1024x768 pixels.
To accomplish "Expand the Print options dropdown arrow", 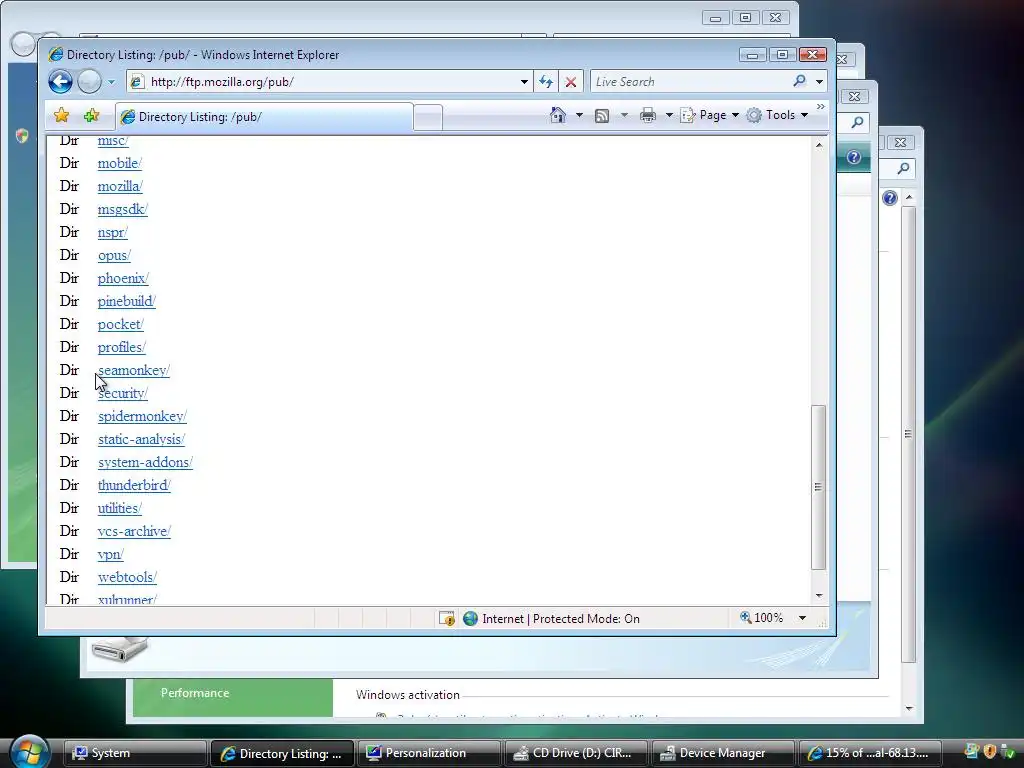I will (x=669, y=116).
